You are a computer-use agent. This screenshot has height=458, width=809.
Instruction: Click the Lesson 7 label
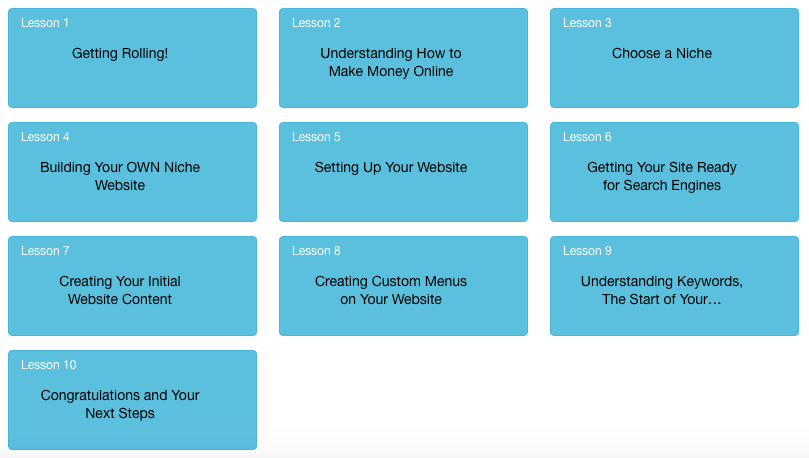pyautogui.click(x=45, y=251)
